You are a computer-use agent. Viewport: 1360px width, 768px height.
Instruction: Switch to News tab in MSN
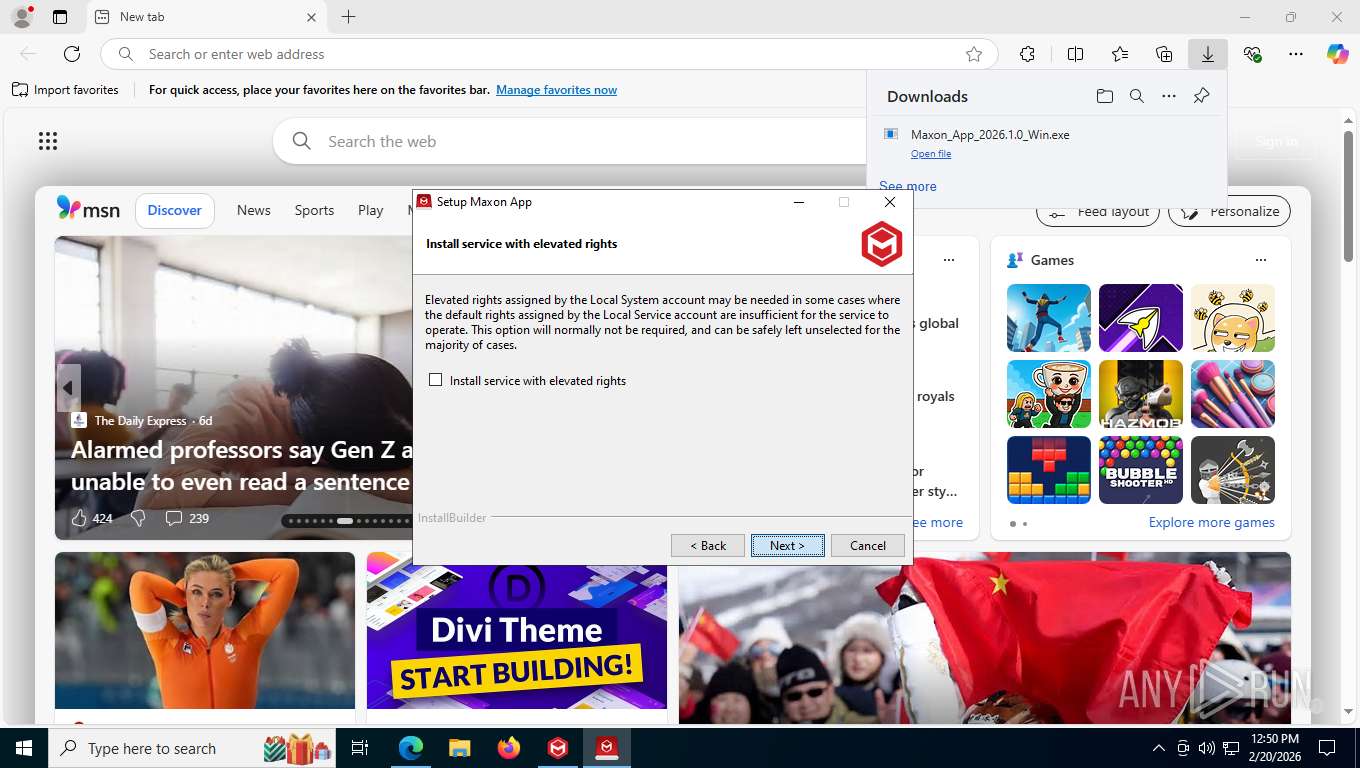[x=254, y=210]
